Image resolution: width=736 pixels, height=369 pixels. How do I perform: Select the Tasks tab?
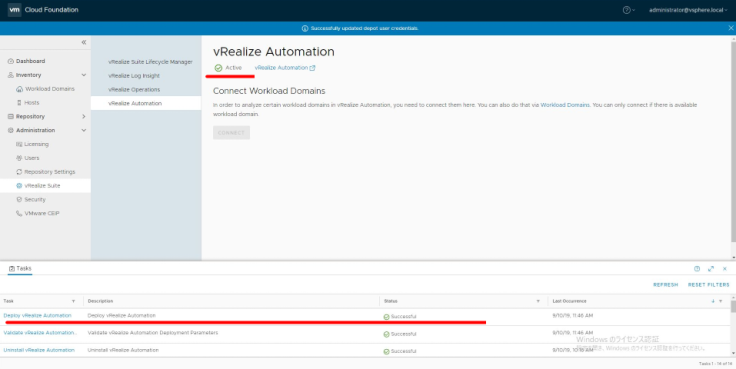pyautogui.click(x=20, y=269)
